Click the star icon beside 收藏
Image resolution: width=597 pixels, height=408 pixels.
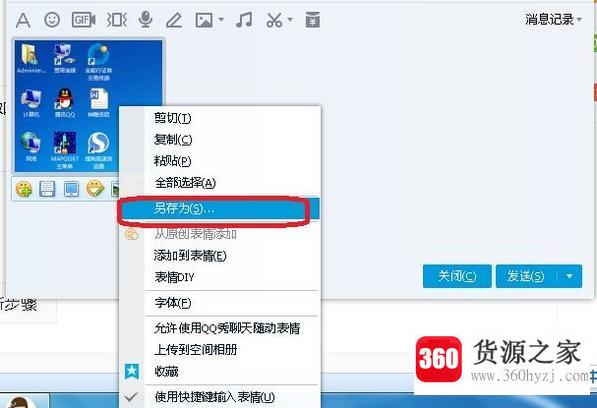coord(132,371)
